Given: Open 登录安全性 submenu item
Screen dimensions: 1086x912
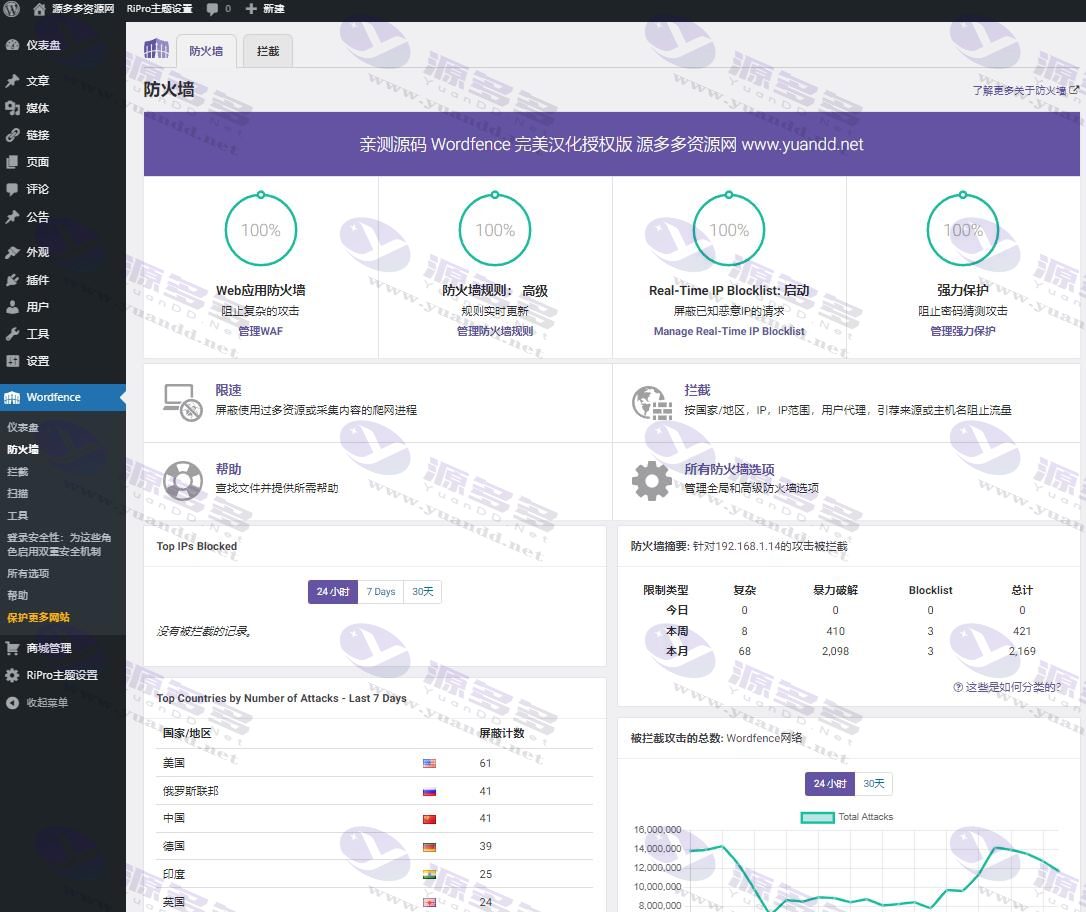Looking at the screenshot, I should 59,544.
